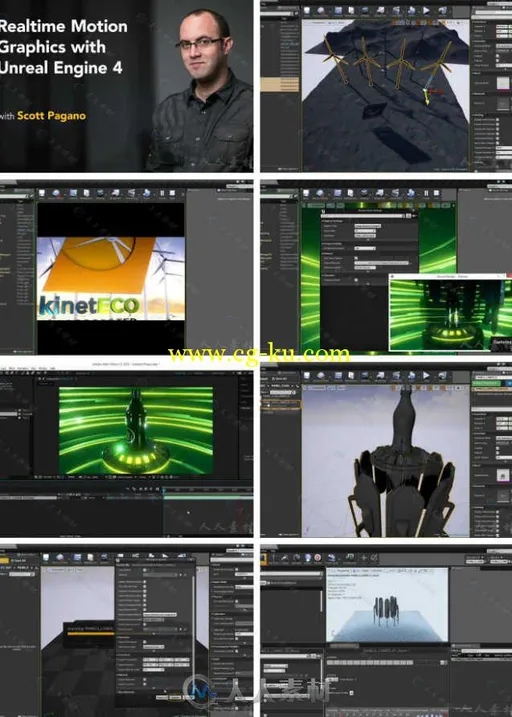Viewport: 512px width, 717px height.
Task: Open Content browser icon in dark tower editor
Action: (338, 376)
